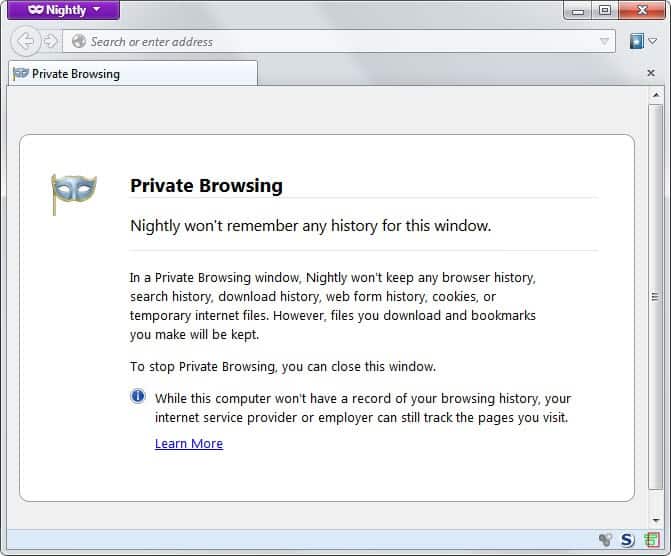Click the scrollbar down arrow
Screen dimensions: 671x556
pyautogui.click(x=656, y=520)
